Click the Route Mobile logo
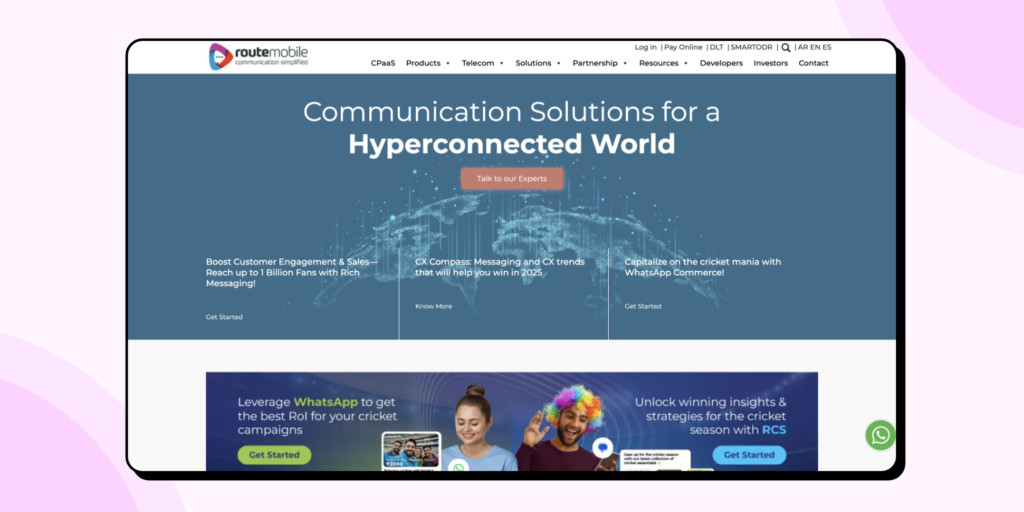 pyautogui.click(x=258, y=57)
